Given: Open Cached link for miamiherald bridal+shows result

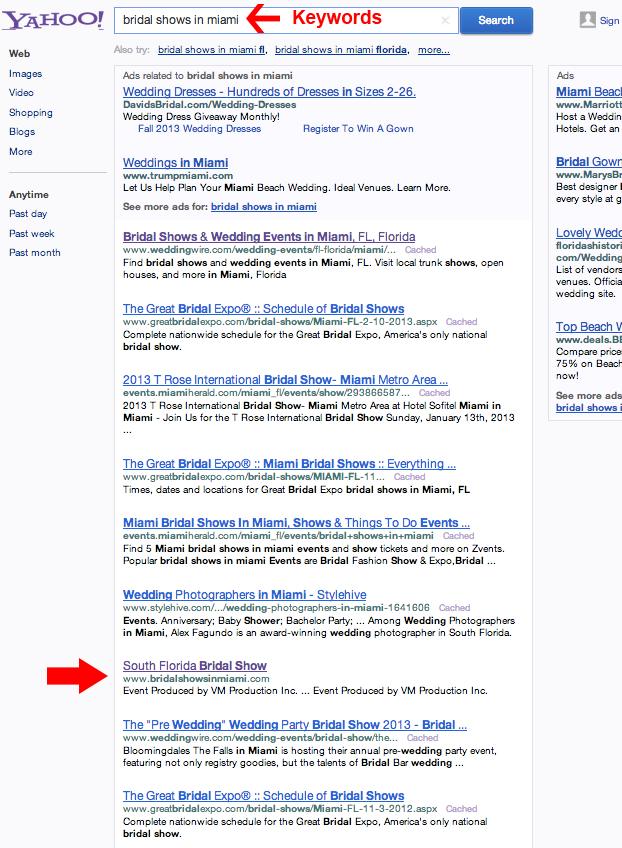Looking at the screenshot, I should 458,536.
